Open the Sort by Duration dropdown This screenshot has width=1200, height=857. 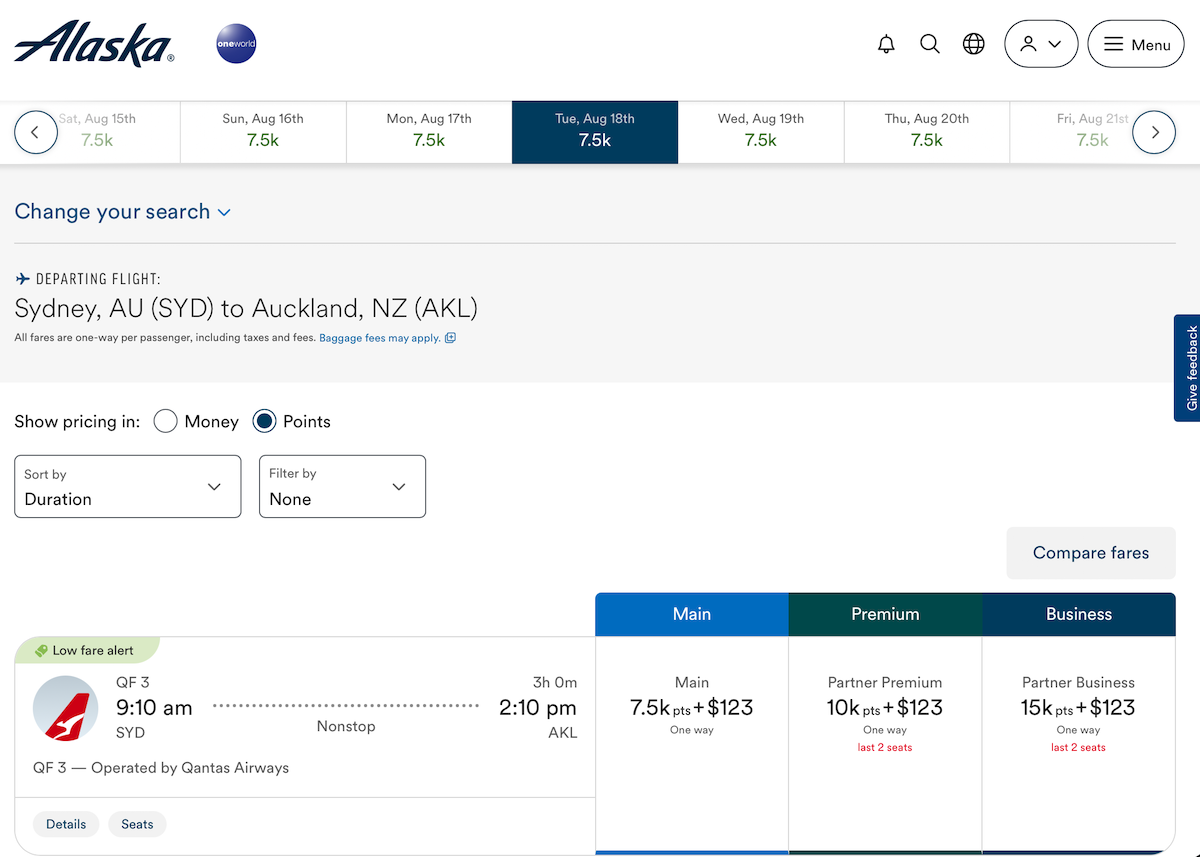(x=127, y=486)
